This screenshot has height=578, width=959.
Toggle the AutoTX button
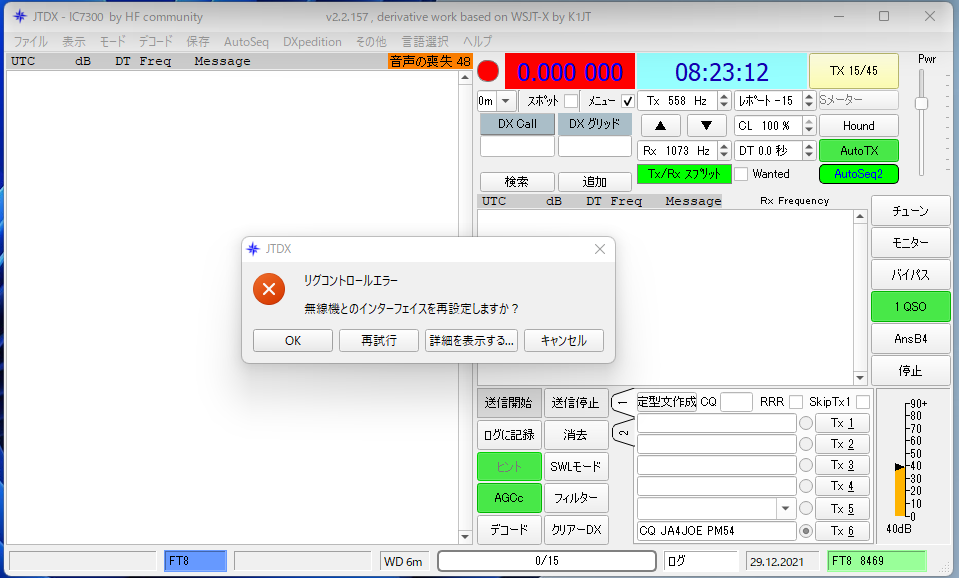(859, 150)
